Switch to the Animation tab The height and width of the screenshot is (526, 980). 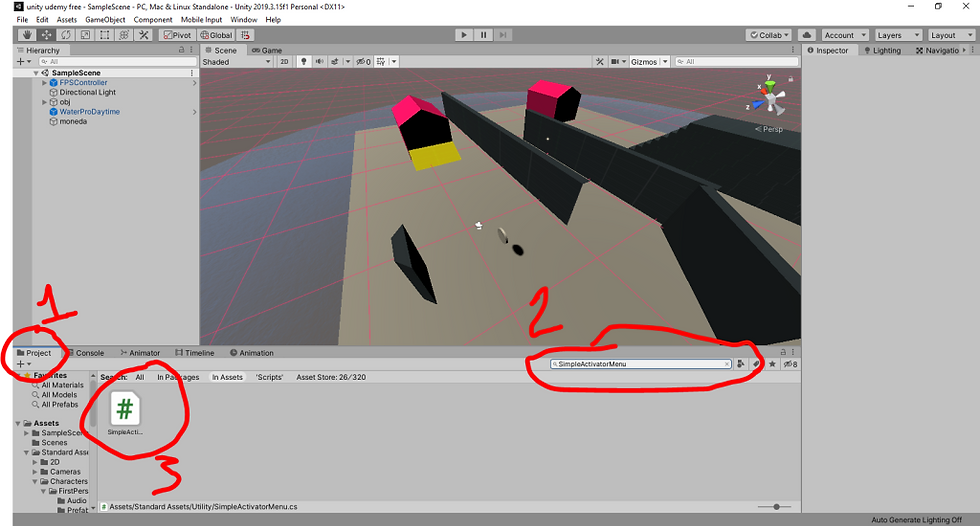(252, 353)
